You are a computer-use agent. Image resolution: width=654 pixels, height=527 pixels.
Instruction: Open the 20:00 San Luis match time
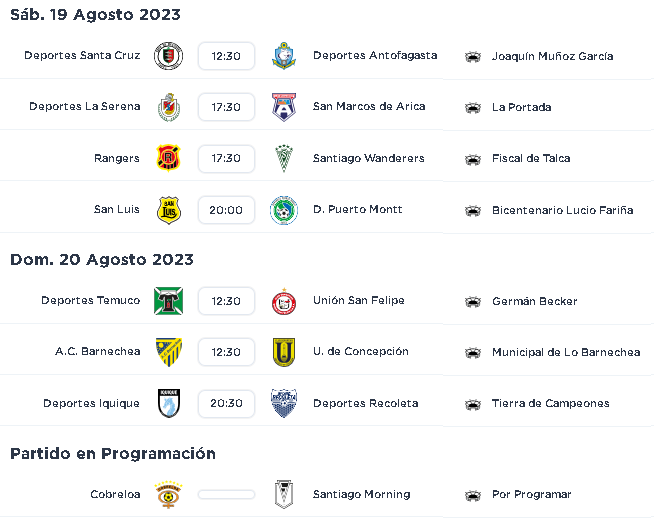click(x=226, y=210)
